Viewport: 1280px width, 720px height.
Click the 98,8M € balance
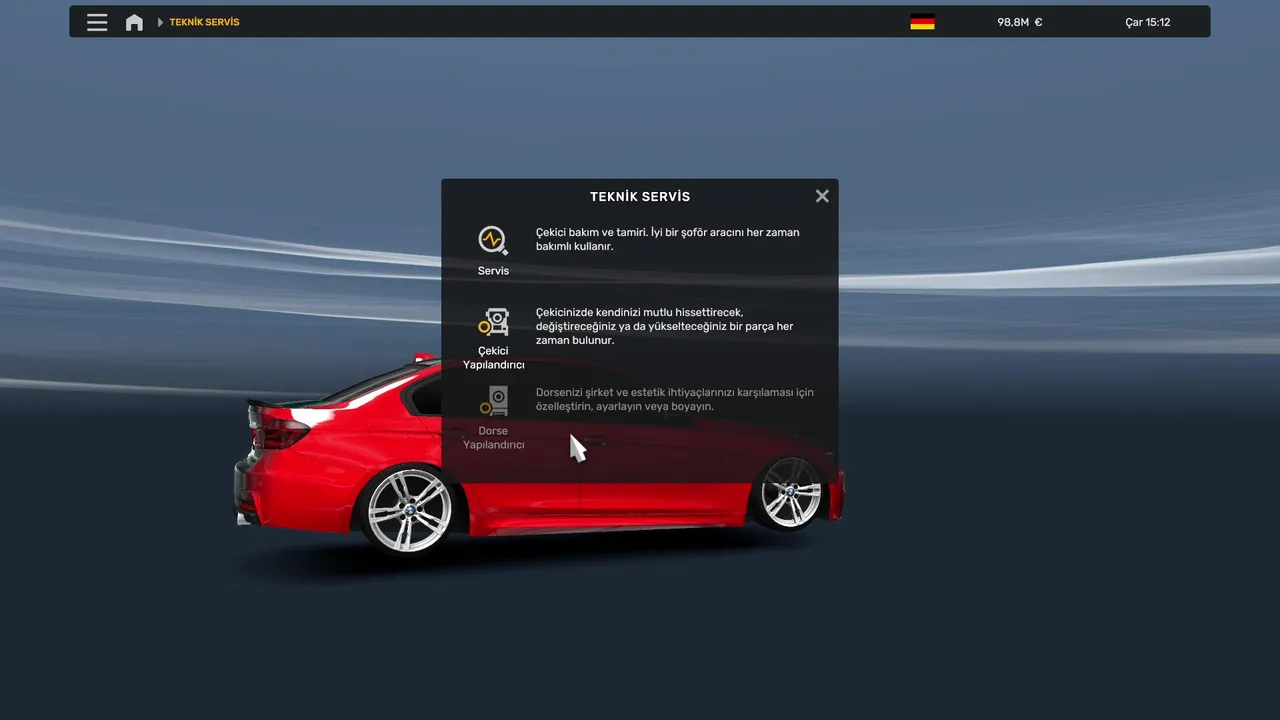pyautogui.click(x=1019, y=22)
